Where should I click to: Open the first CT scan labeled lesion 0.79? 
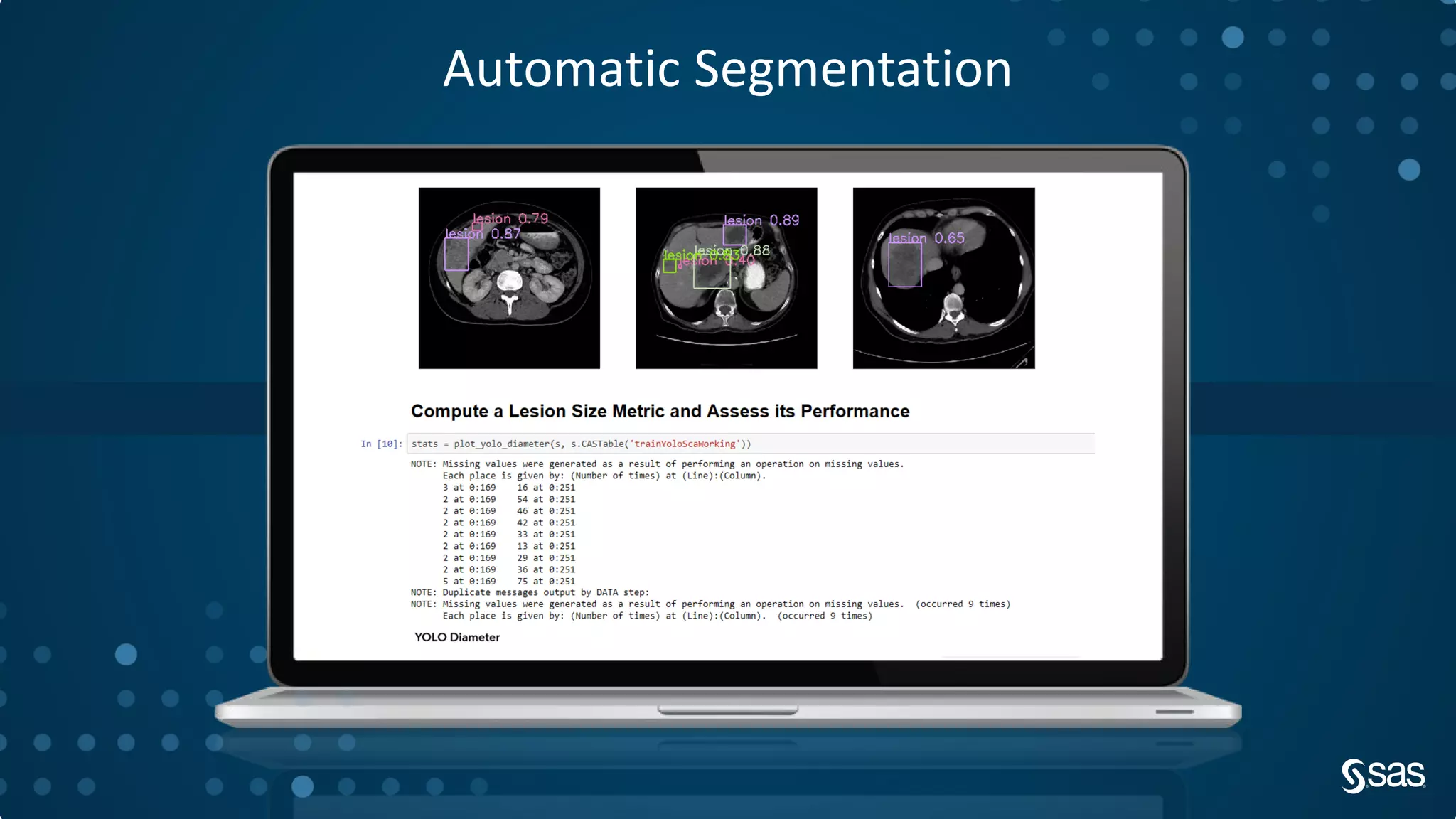pos(509,278)
